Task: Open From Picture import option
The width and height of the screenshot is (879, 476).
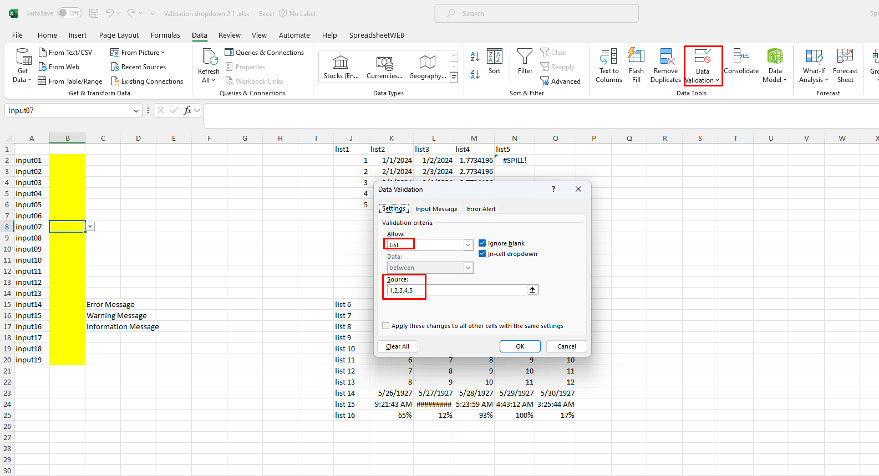Action: click(137, 52)
